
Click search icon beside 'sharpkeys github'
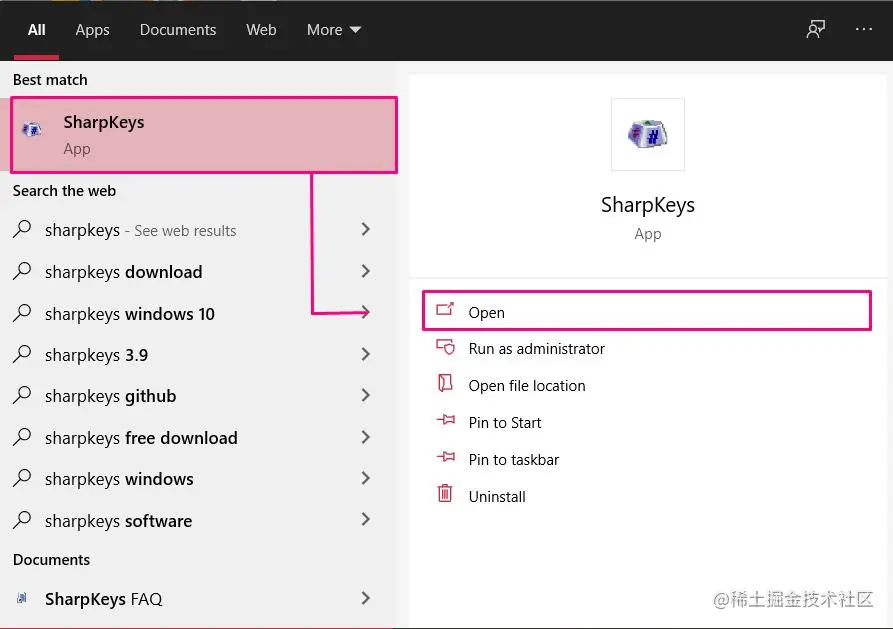pos(22,395)
